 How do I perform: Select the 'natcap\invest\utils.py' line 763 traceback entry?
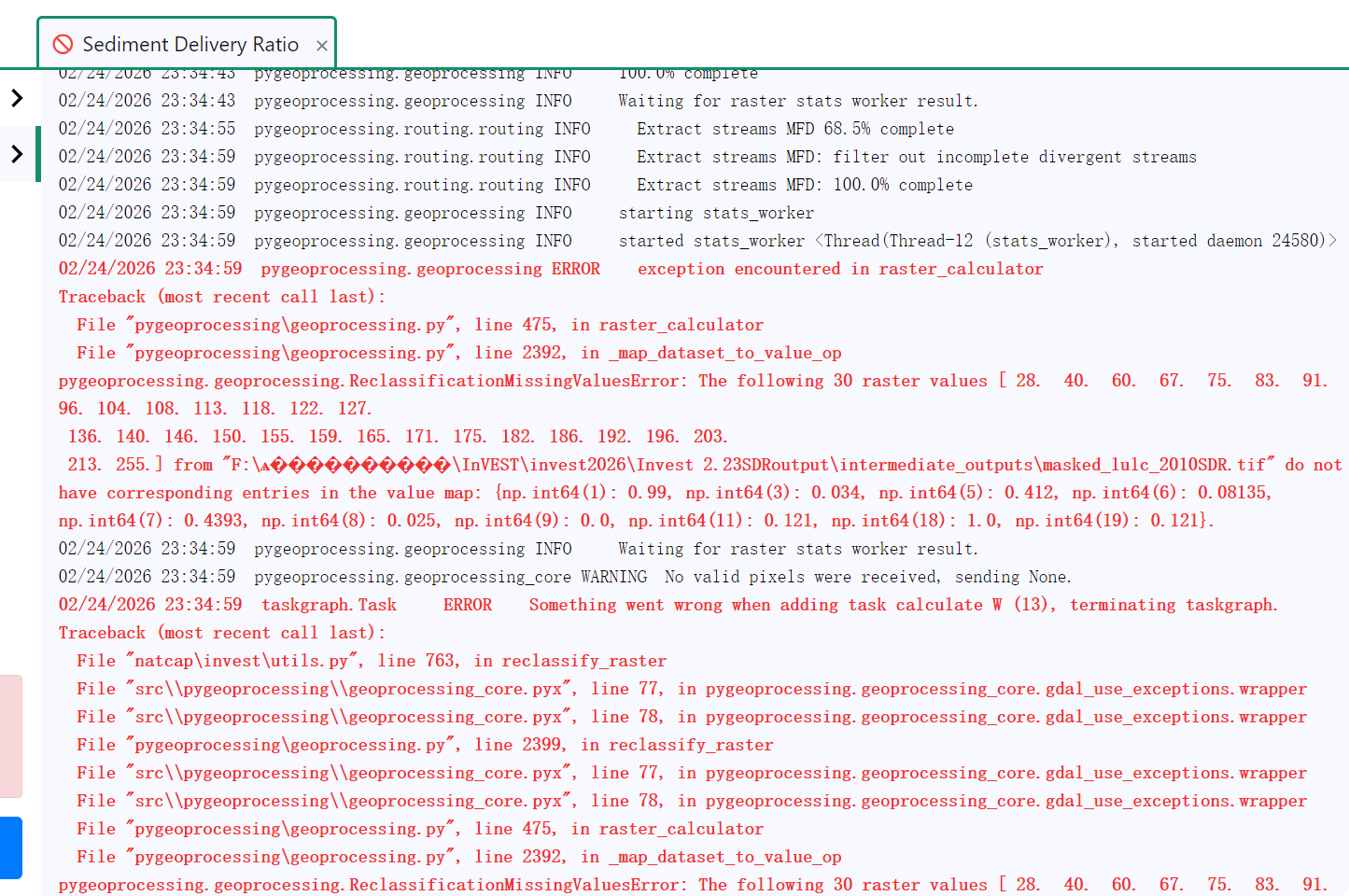(x=372, y=661)
